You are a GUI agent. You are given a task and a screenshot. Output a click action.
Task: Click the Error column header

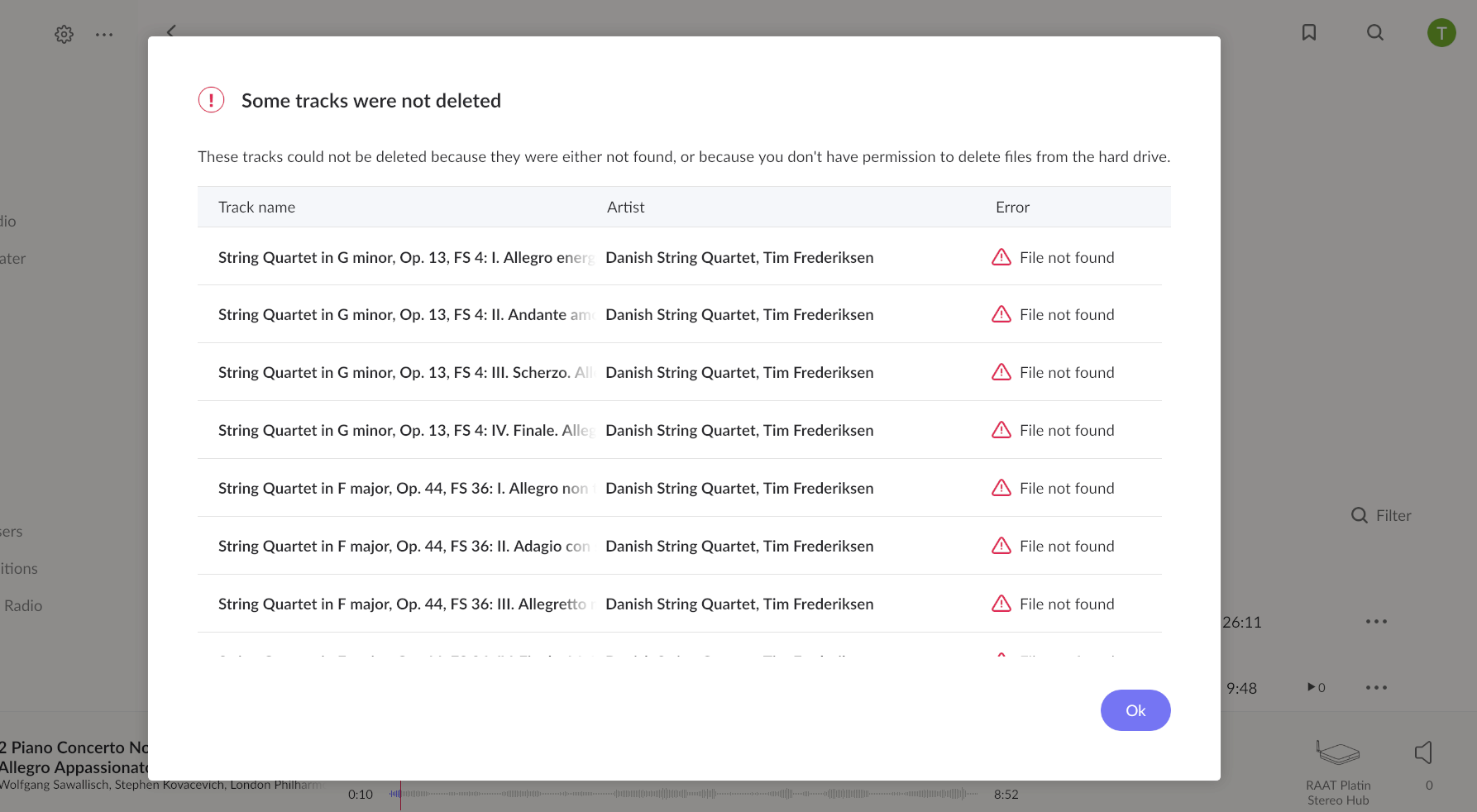1012,208
